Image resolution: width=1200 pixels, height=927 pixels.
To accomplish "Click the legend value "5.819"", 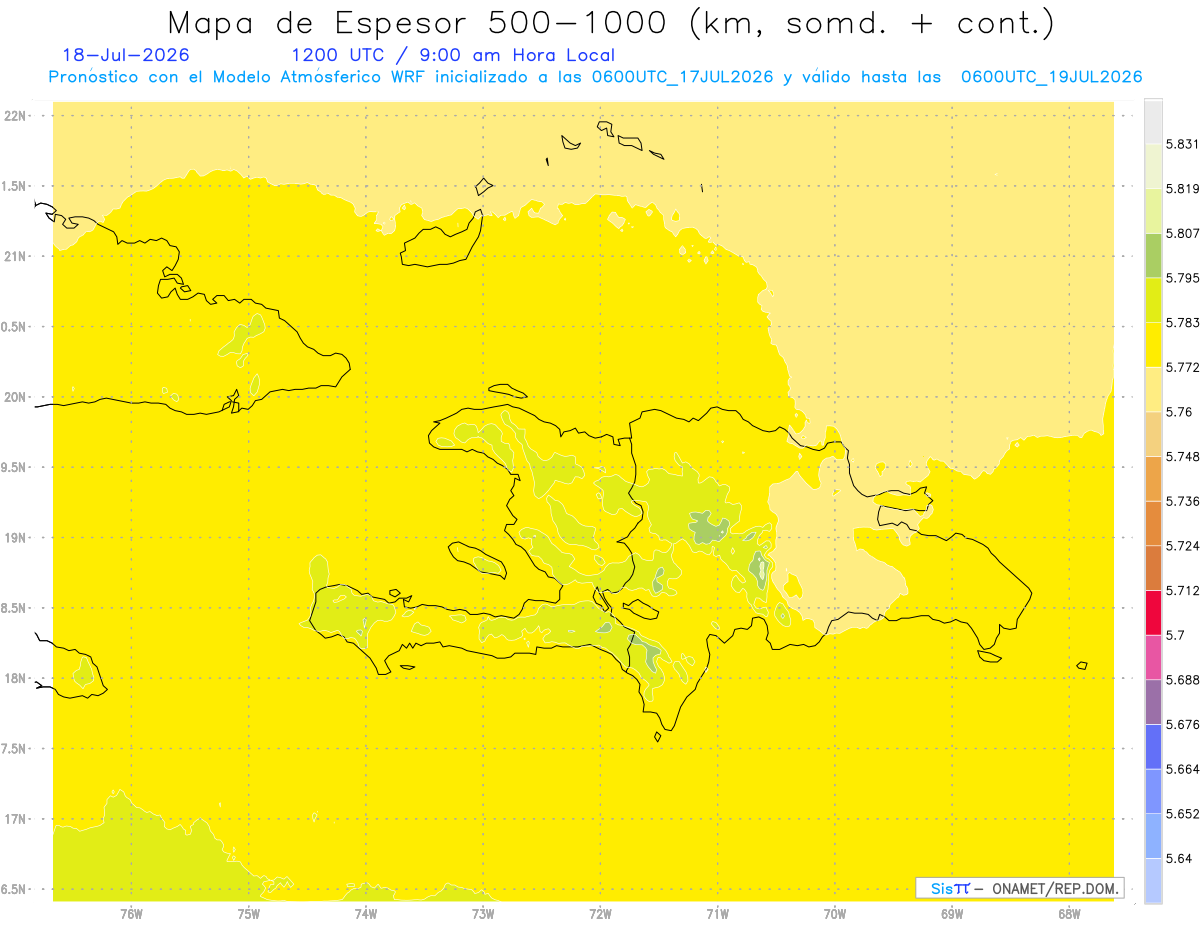I will [1182, 189].
